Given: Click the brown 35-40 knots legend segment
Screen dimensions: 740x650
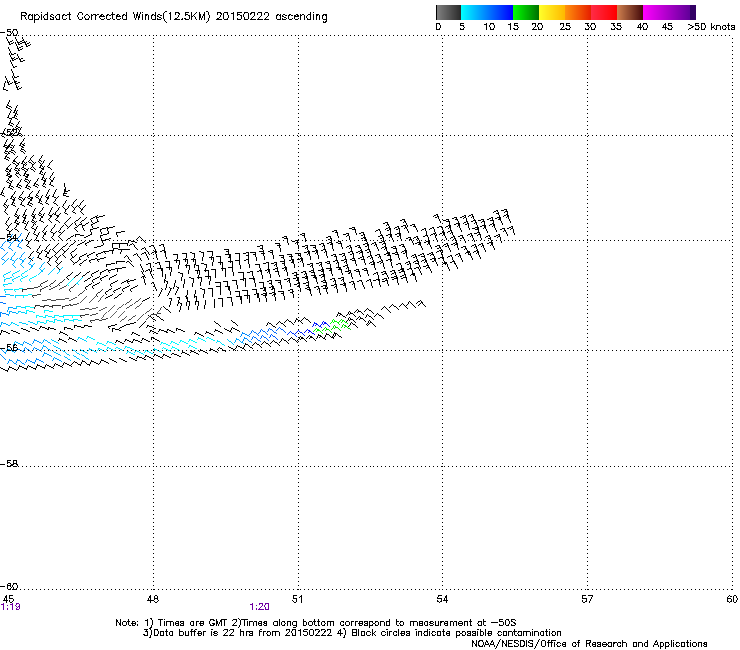Looking at the screenshot, I should [x=630, y=12].
